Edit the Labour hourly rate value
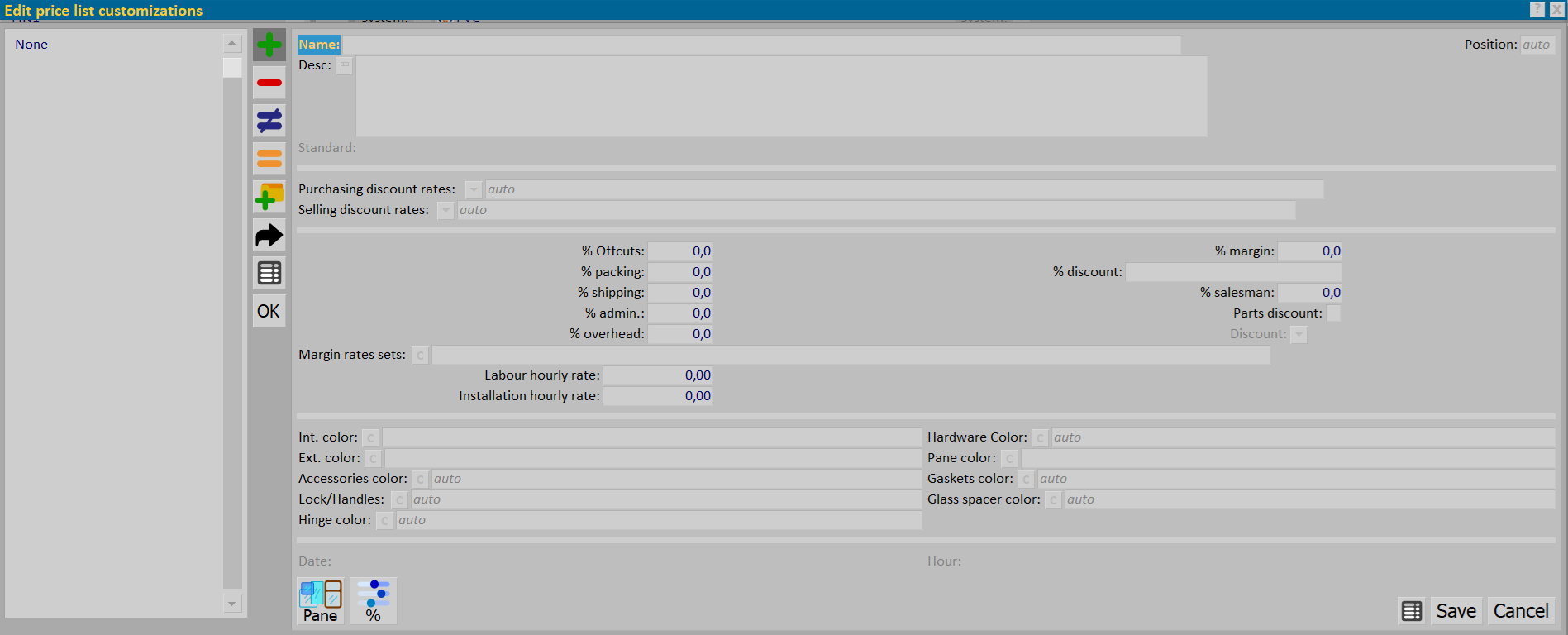The image size is (1568, 635). [658, 375]
